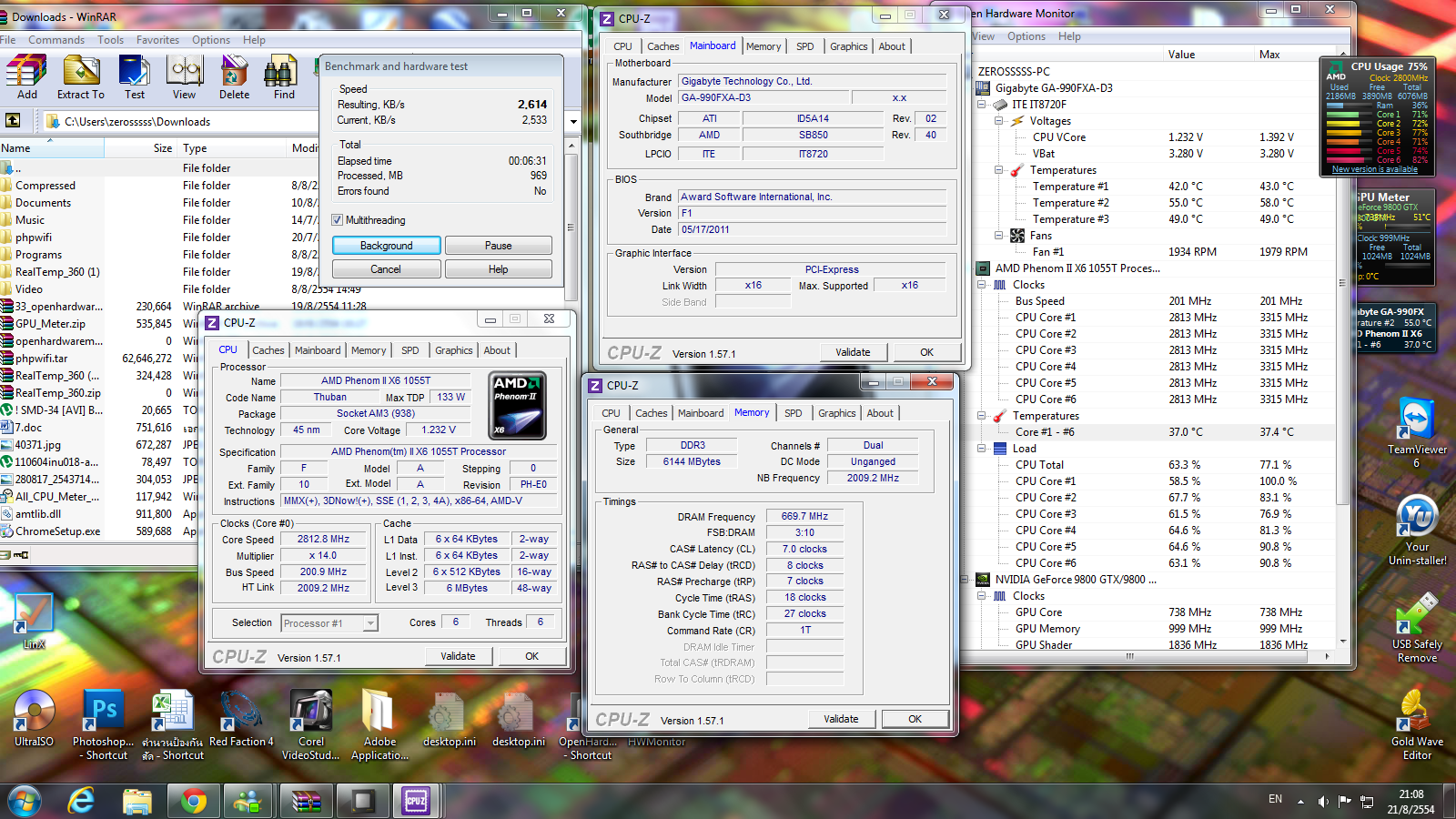Image resolution: width=1456 pixels, height=819 pixels.
Task: Switch to Caches tab in CPU-Z processor window
Action: click(x=268, y=350)
